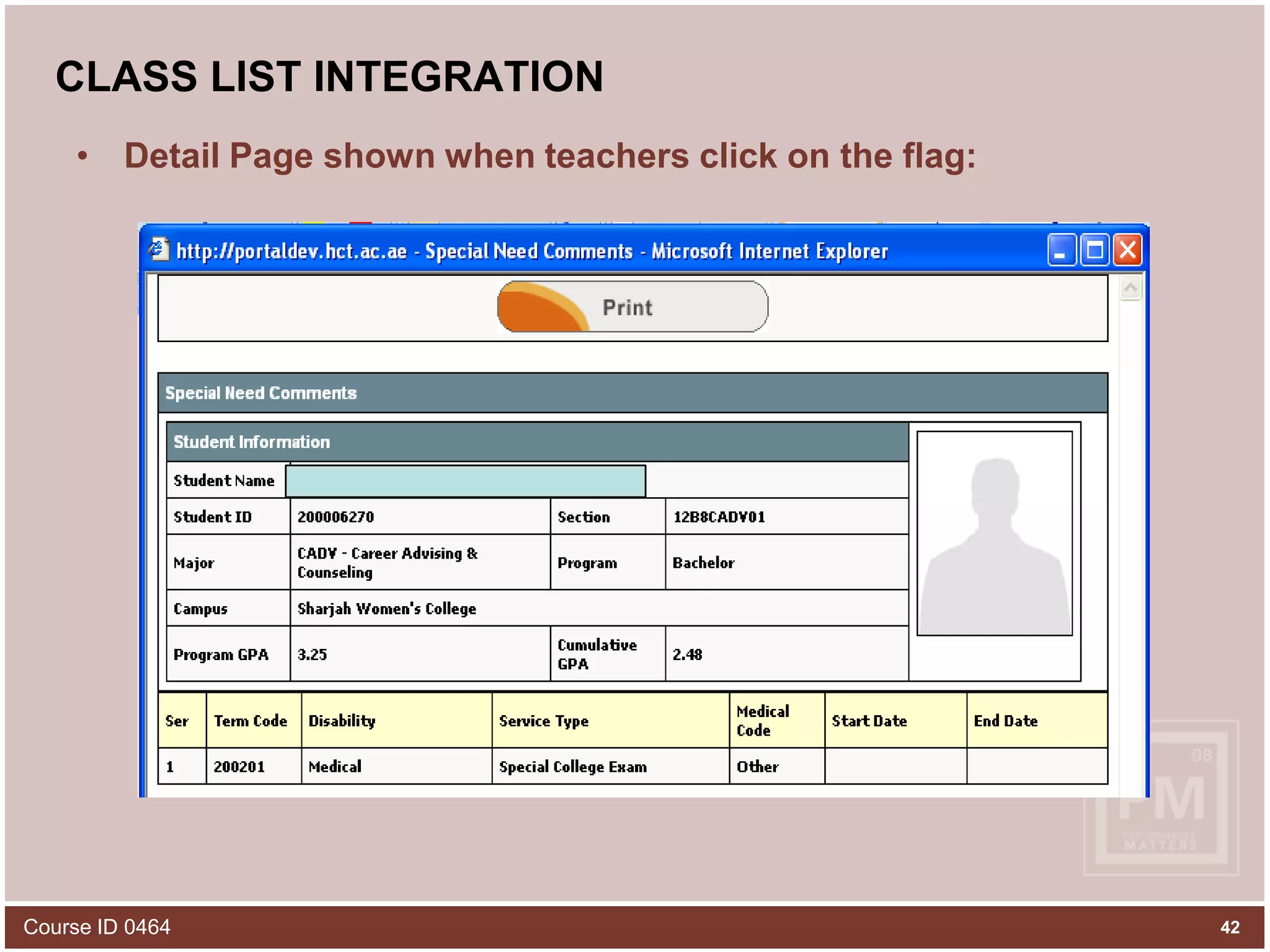The image size is (1270, 952).
Task: Click slide page number 42
Action: coord(1230,927)
